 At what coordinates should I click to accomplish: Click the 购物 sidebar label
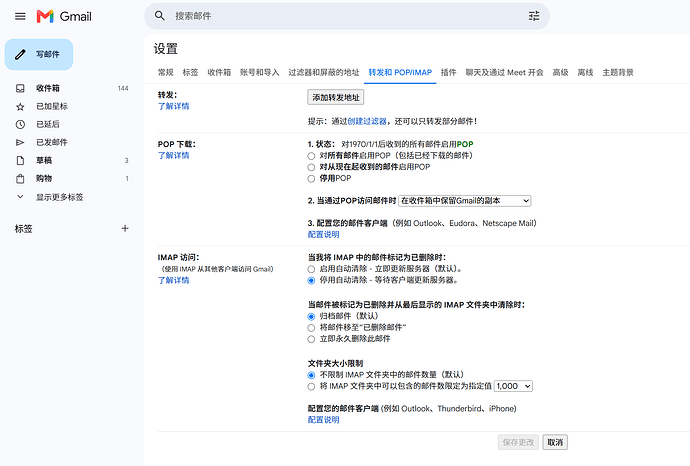click(x=44, y=179)
